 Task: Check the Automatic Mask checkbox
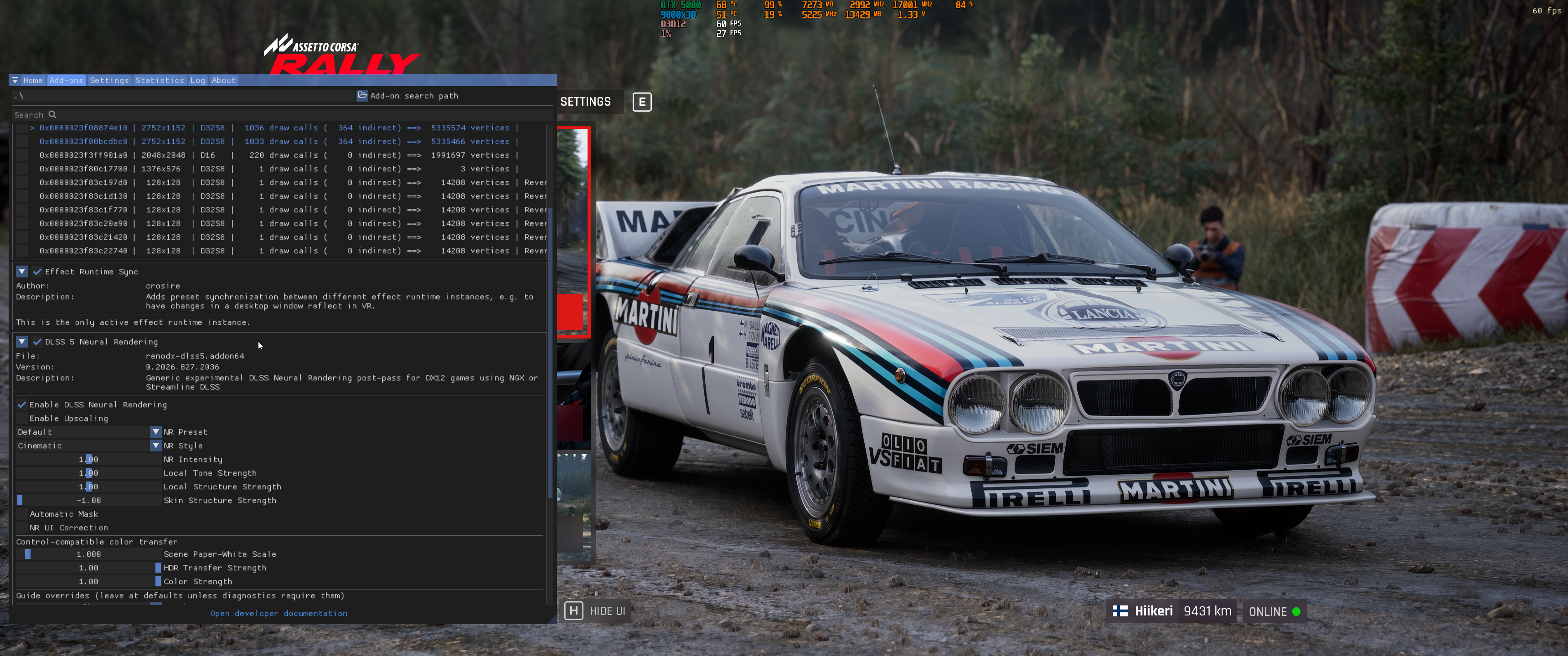point(22,514)
